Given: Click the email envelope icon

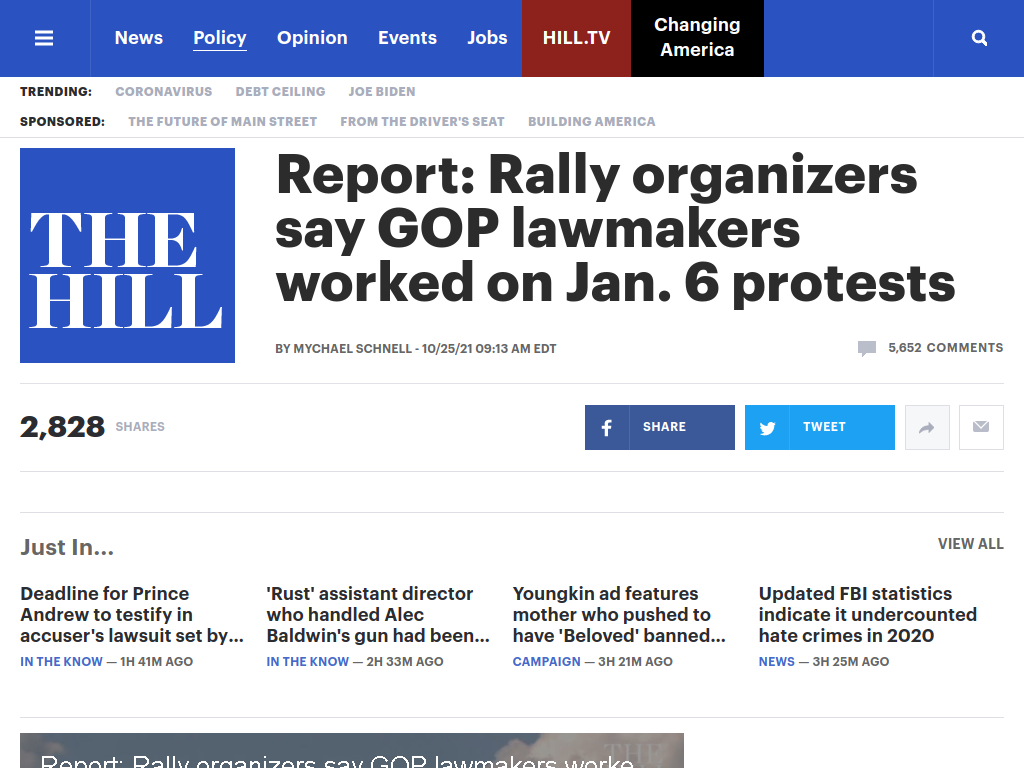Looking at the screenshot, I should (981, 427).
